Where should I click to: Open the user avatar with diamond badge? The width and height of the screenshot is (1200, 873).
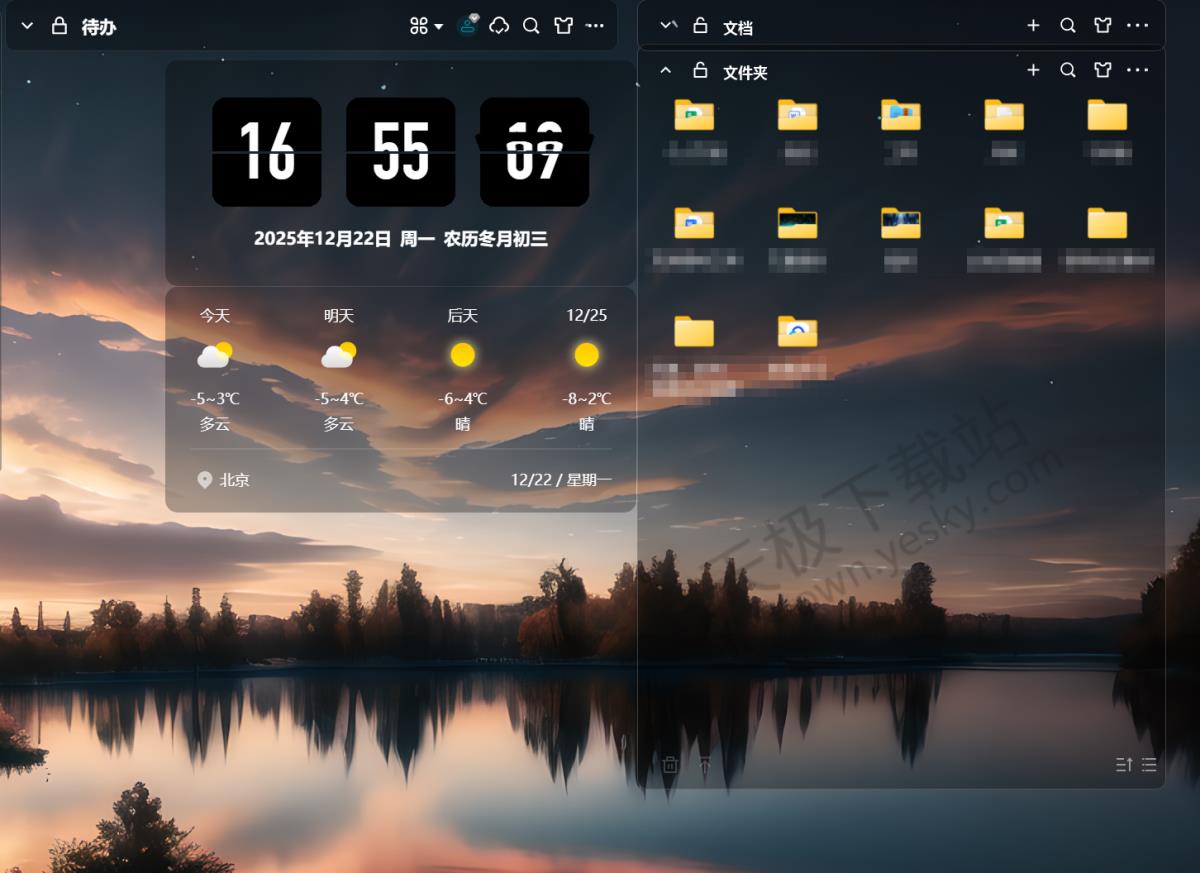tap(467, 26)
